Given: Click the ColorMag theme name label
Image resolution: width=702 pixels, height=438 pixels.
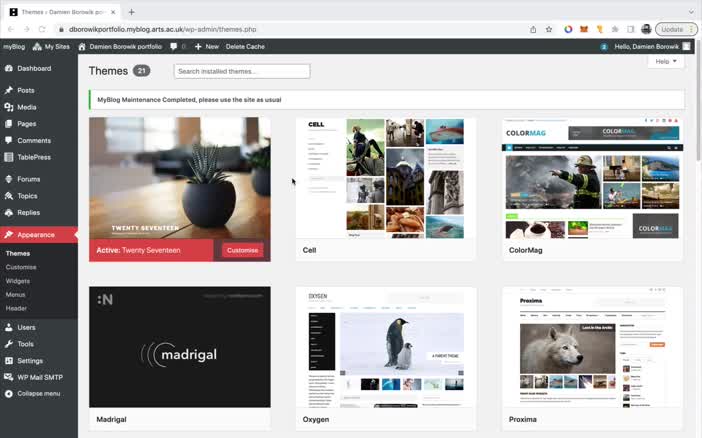Looking at the screenshot, I should click(x=526, y=250).
